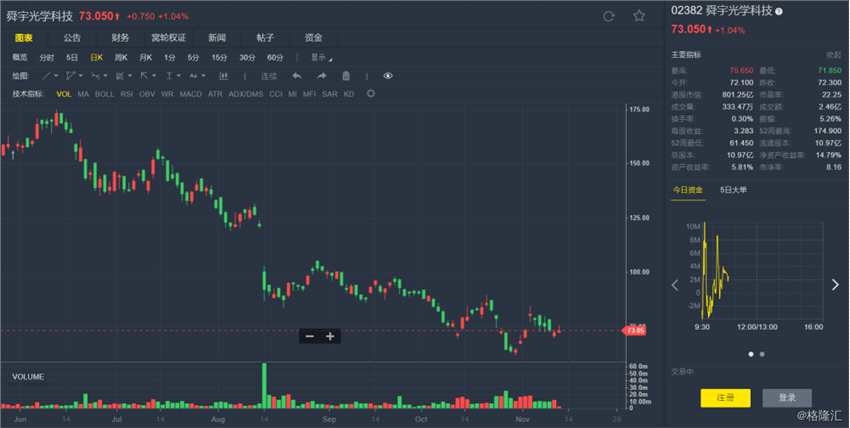Screen dimensions: 850x428
Task: Switch to the 图表 chart tab
Action: (24, 38)
